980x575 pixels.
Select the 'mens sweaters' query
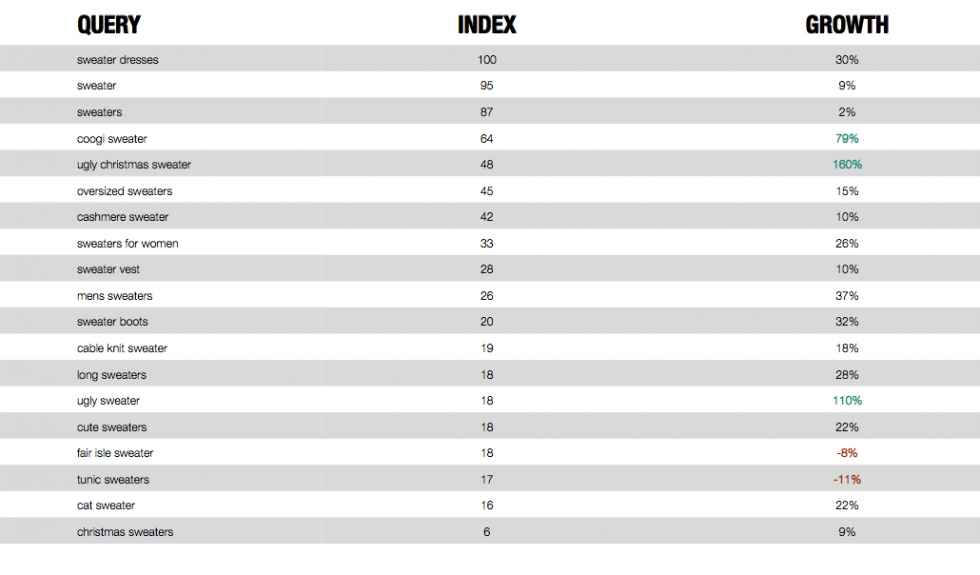[114, 296]
